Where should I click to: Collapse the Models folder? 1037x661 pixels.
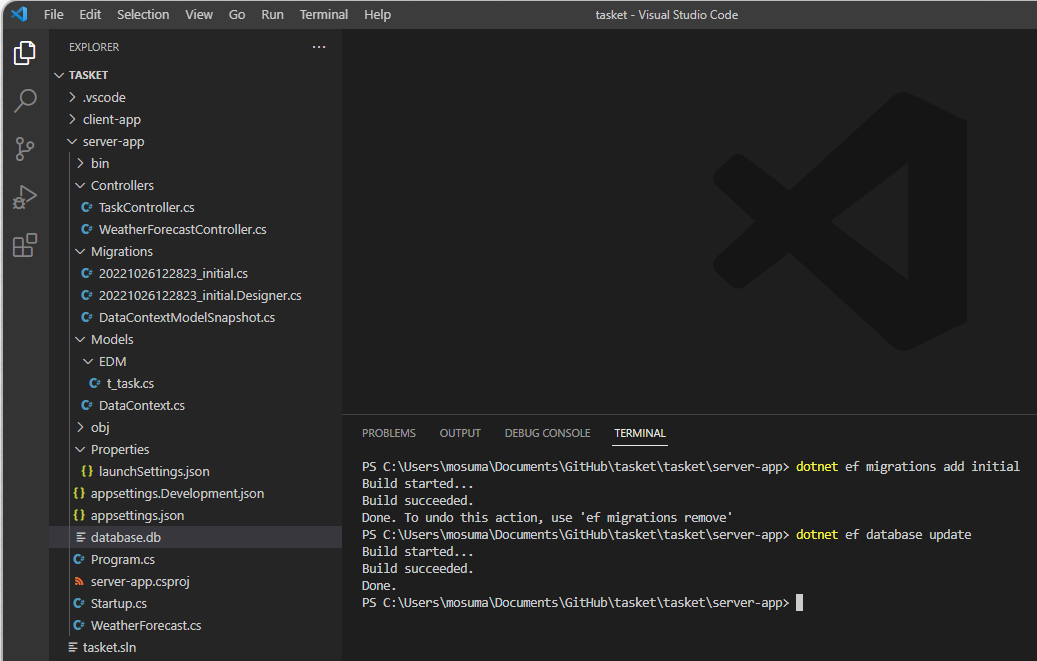[x=80, y=339]
